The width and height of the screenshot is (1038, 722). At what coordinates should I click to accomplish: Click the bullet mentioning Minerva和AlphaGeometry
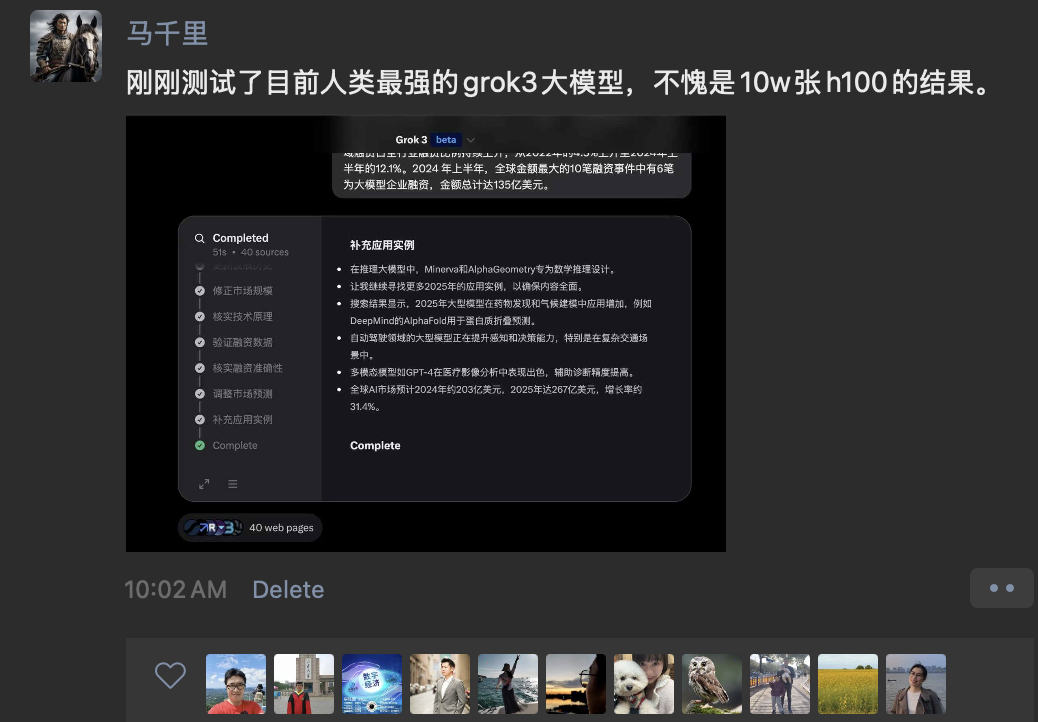(x=483, y=269)
